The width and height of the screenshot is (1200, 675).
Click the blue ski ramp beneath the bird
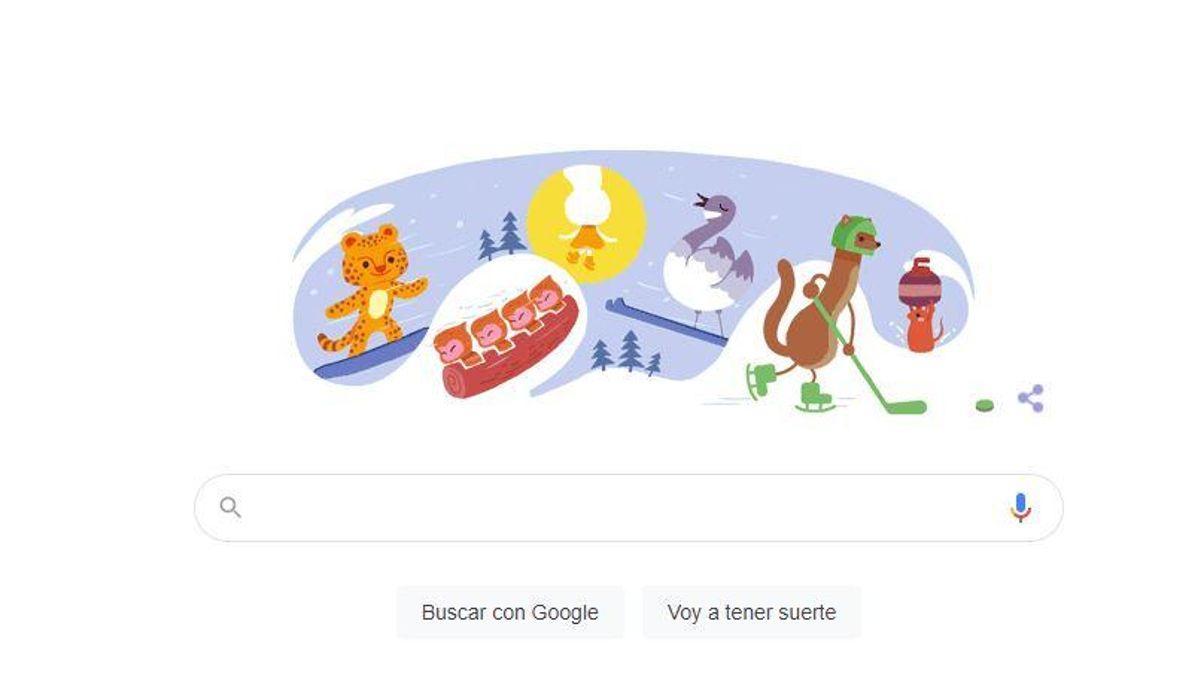coord(667,322)
